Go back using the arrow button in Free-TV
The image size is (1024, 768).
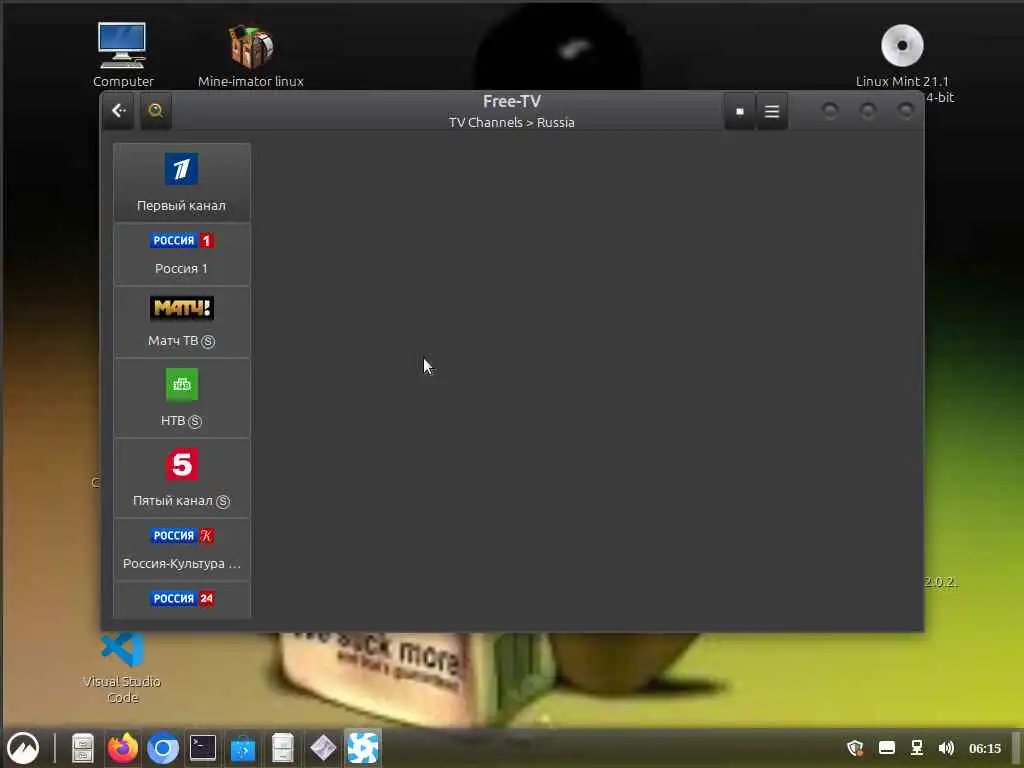click(118, 111)
